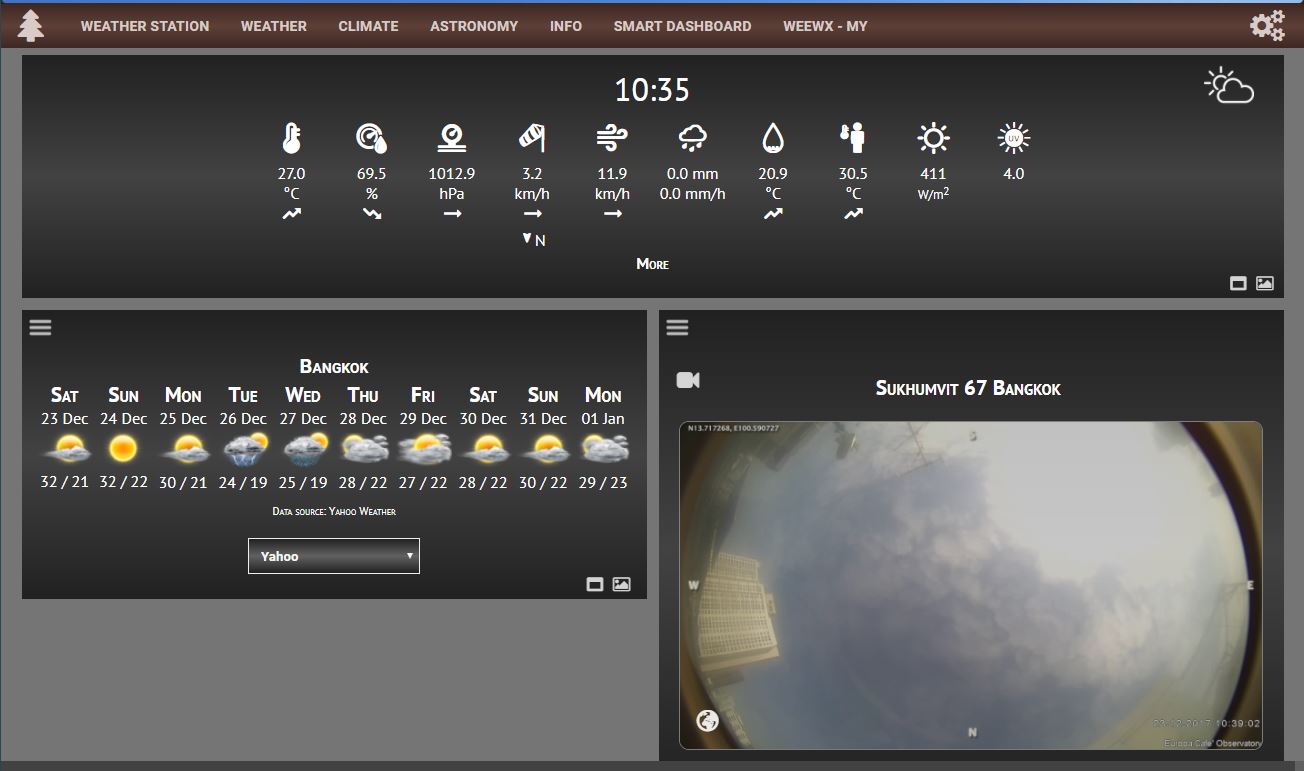This screenshot has width=1304, height=771.
Task: Click the image icon in the forecast panel
Action: [621, 584]
